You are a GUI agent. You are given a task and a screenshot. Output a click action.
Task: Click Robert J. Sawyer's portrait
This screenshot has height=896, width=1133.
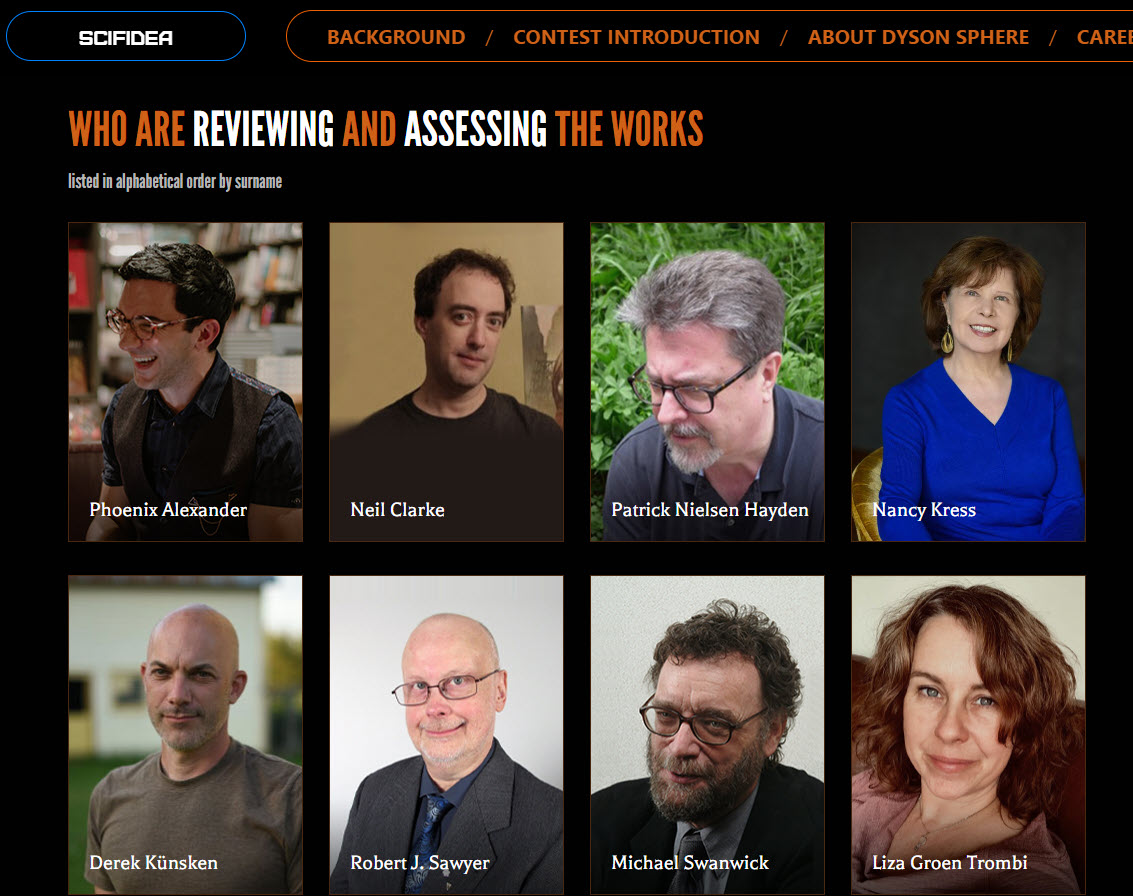tap(447, 735)
